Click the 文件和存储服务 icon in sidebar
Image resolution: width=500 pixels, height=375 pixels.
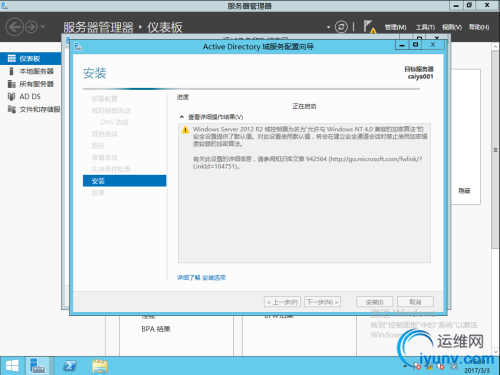12,109
